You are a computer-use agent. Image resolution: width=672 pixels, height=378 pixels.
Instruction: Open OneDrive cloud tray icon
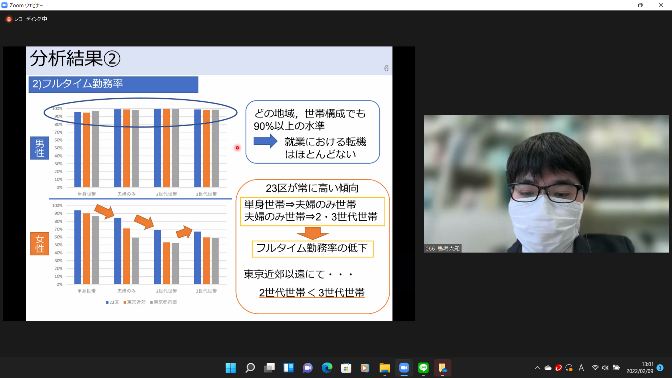pos(548,368)
